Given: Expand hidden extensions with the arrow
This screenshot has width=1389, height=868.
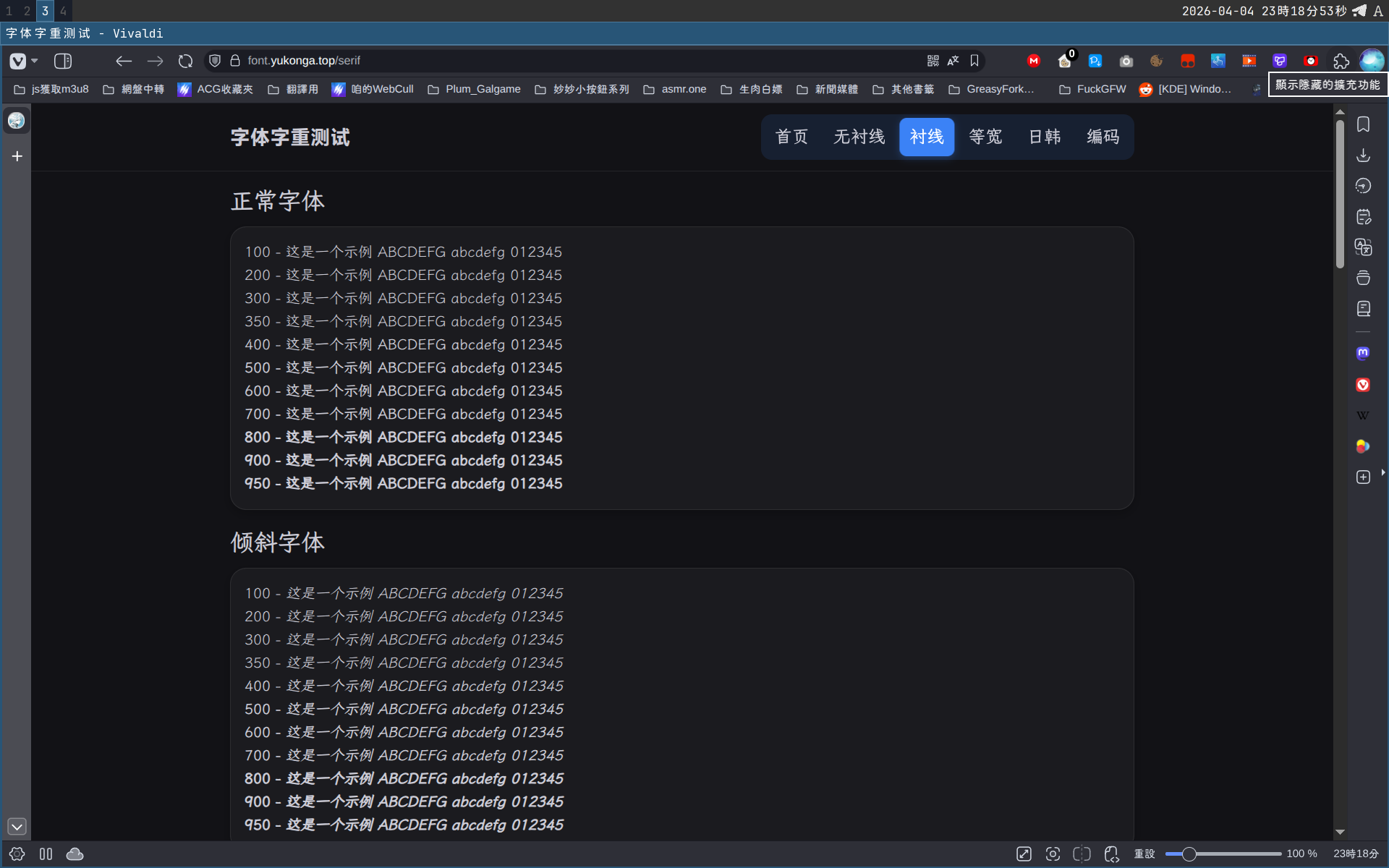Looking at the screenshot, I should [1342, 61].
